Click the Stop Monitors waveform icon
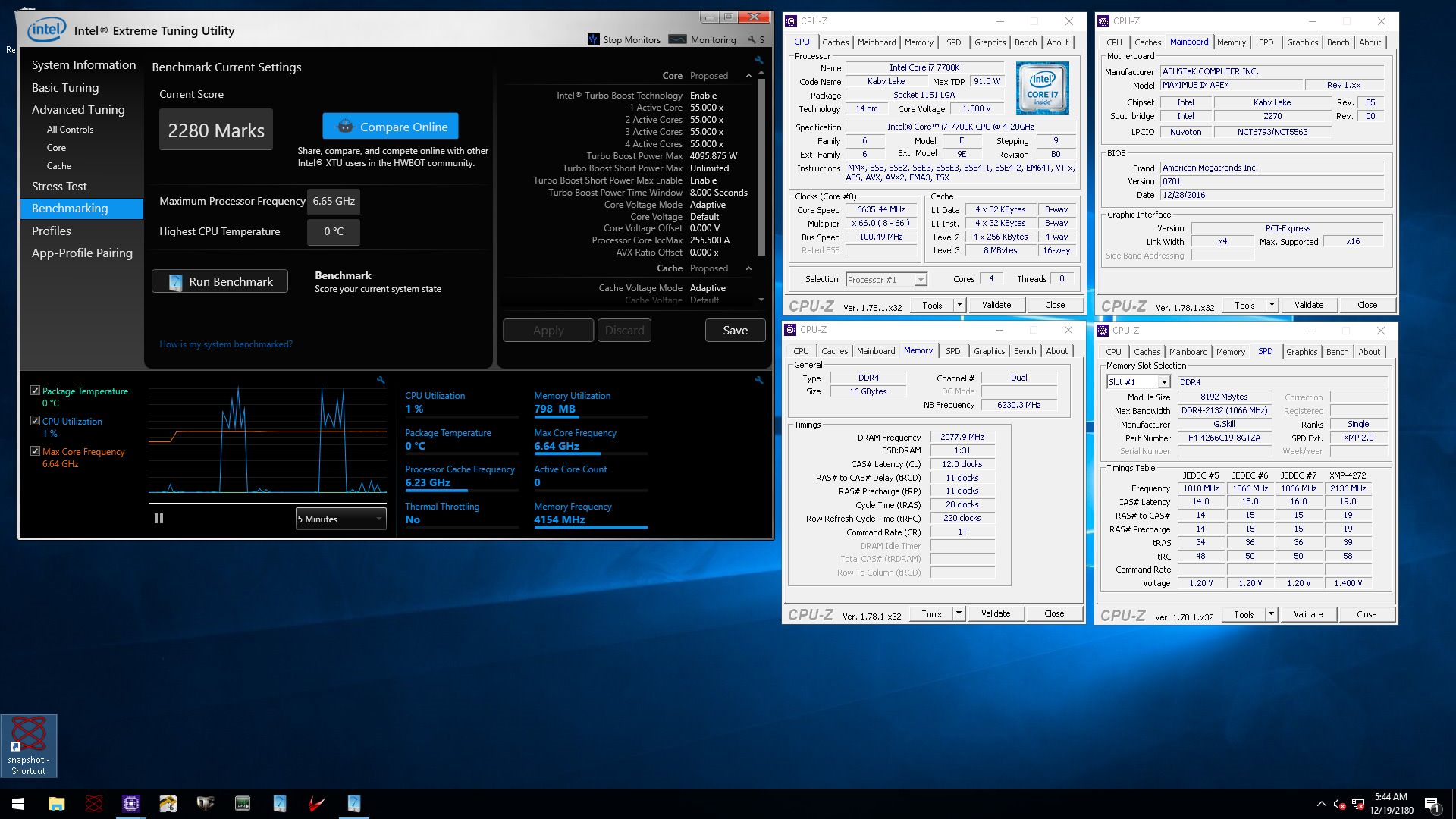 594,39
